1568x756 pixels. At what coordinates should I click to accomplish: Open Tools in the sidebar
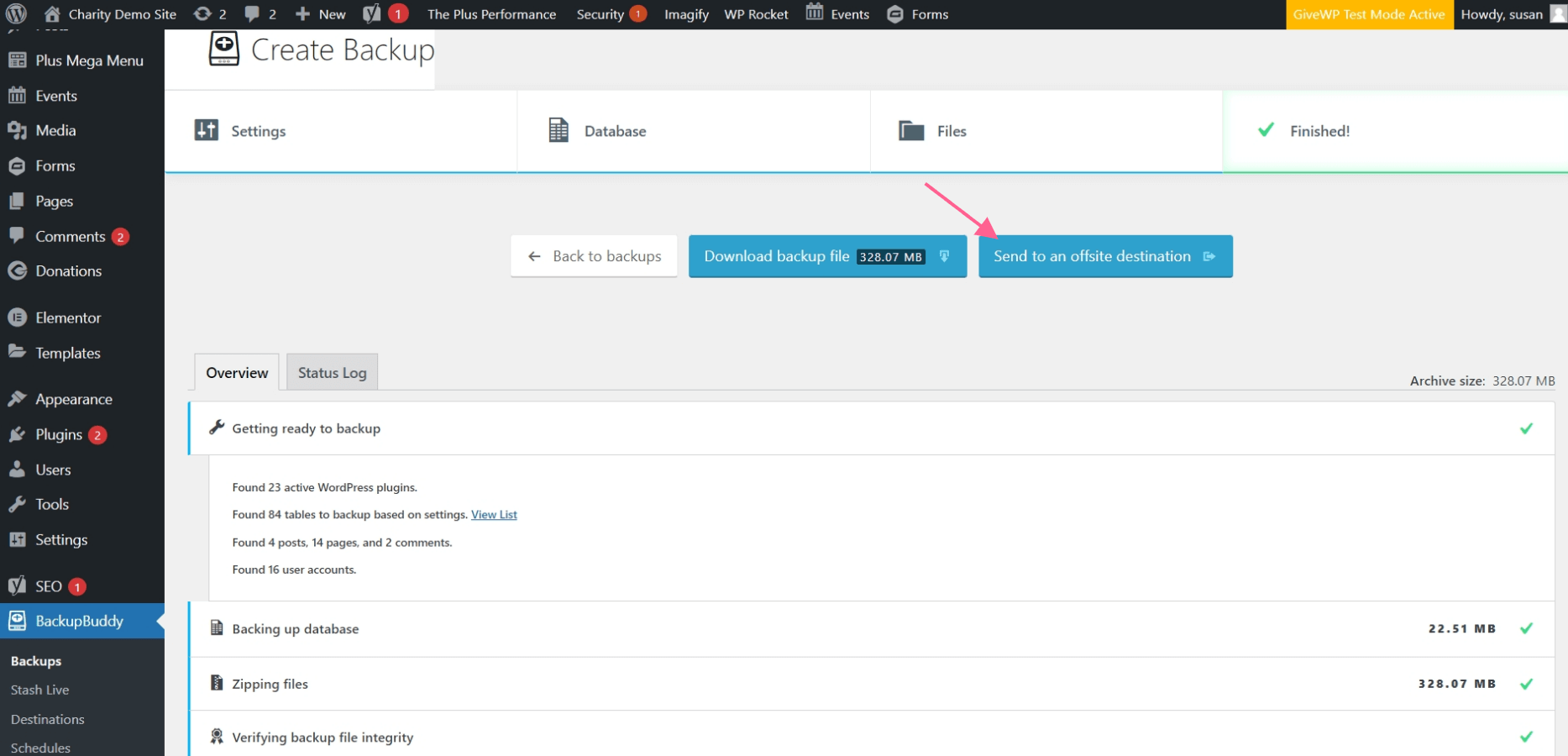(x=82, y=504)
